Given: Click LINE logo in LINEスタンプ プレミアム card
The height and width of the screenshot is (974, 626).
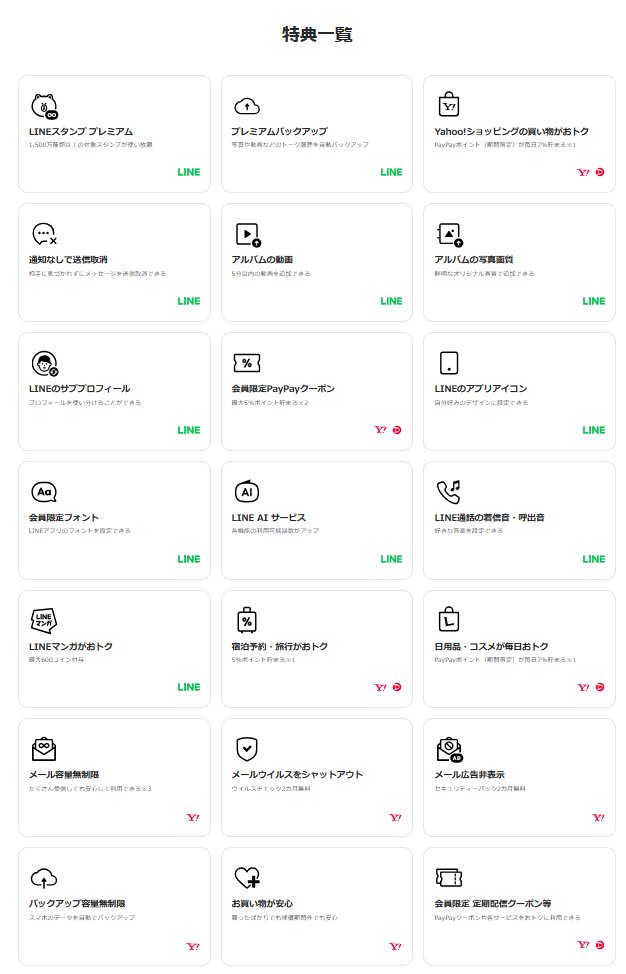Looking at the screenshot, I should click(x=189, y=172).
